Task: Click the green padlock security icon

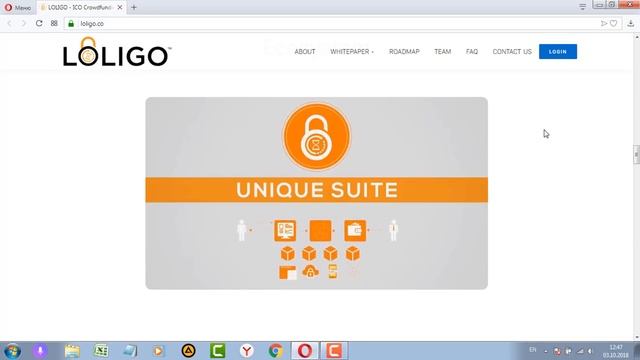Action: coord(71,24)
